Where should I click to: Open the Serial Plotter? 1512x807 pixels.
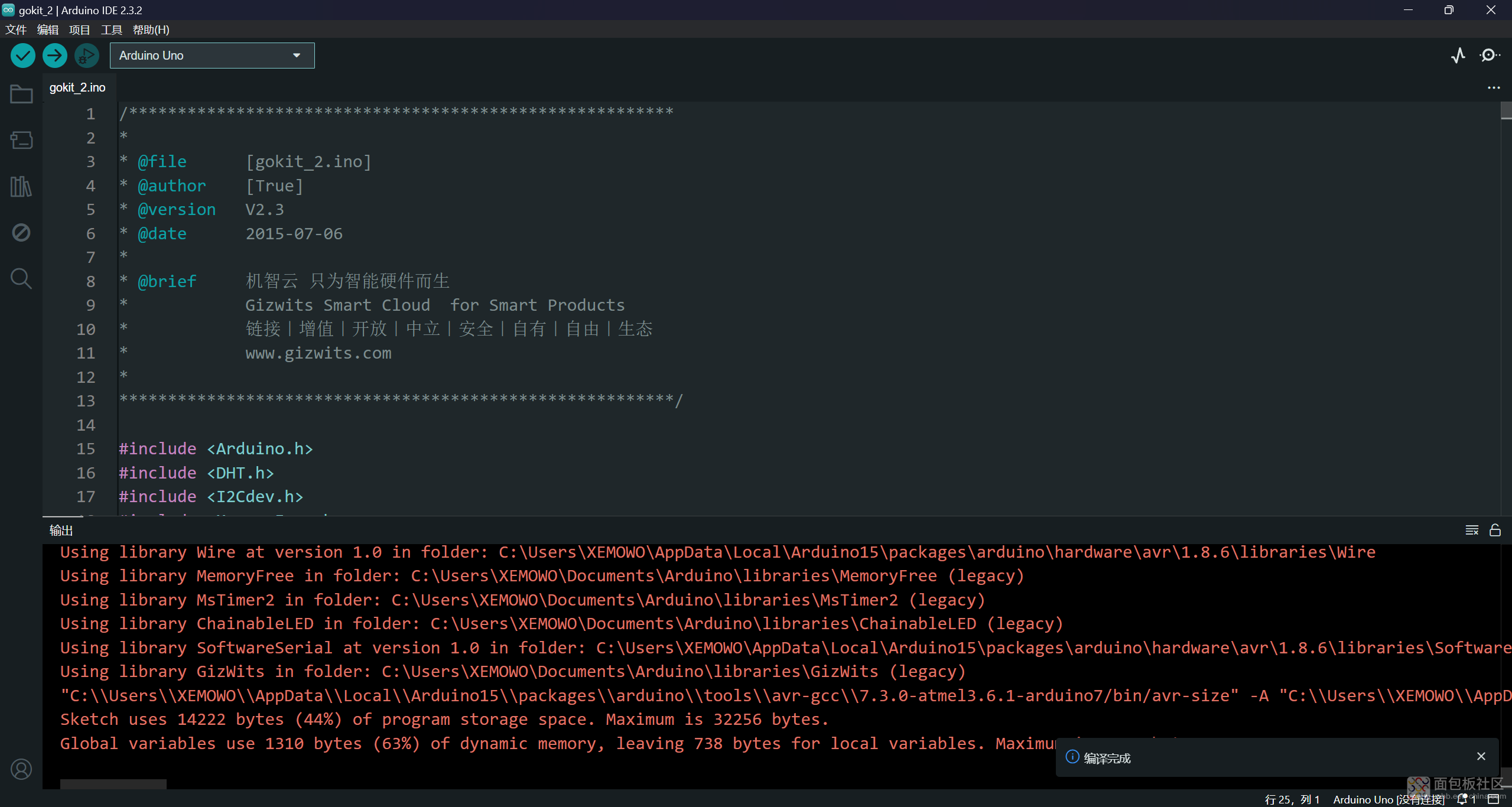(1458, 56)
